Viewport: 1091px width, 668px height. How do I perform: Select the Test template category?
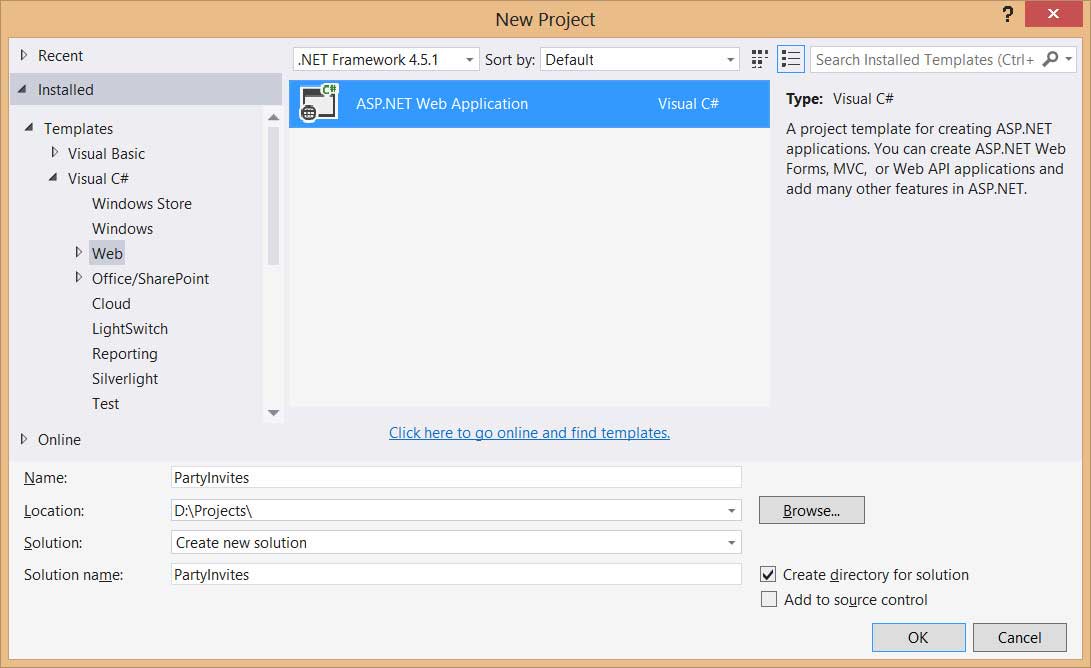point(106,404)
